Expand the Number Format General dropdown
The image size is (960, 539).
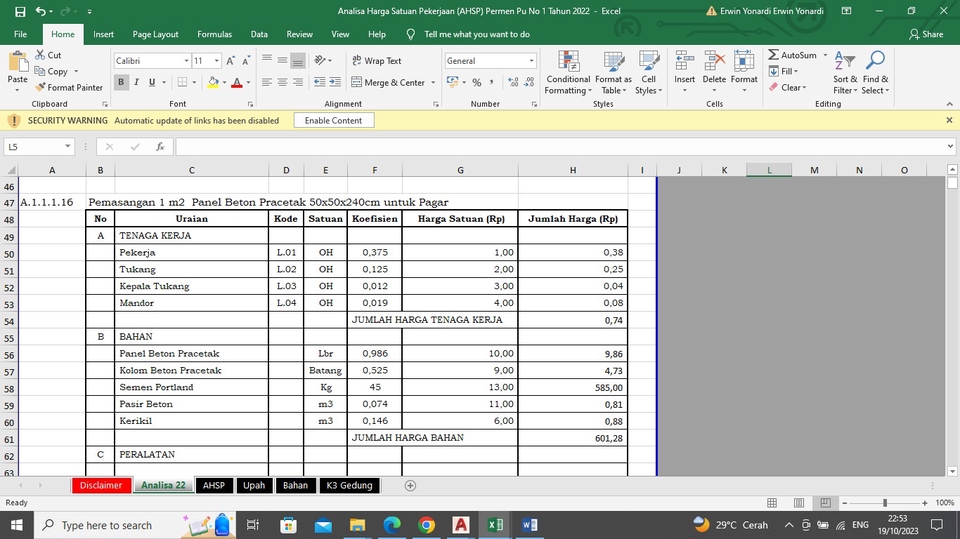pos(531,61)
